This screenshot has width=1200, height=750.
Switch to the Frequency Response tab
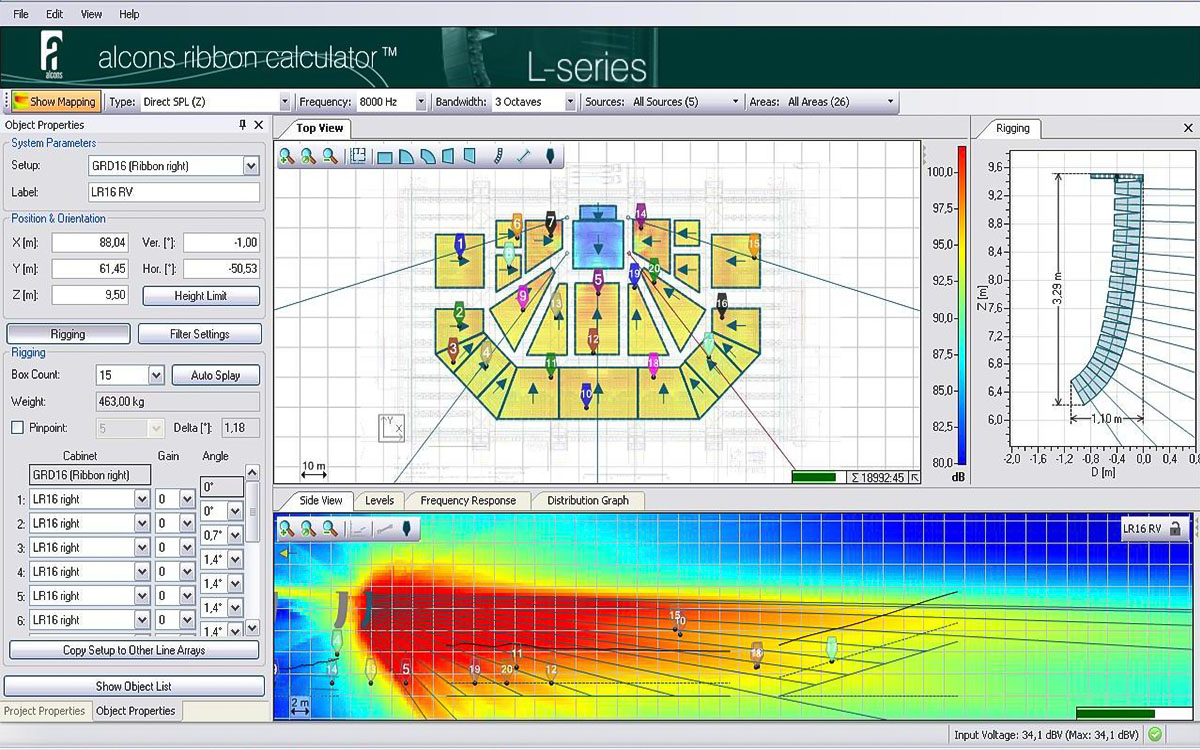click(468, 500)
